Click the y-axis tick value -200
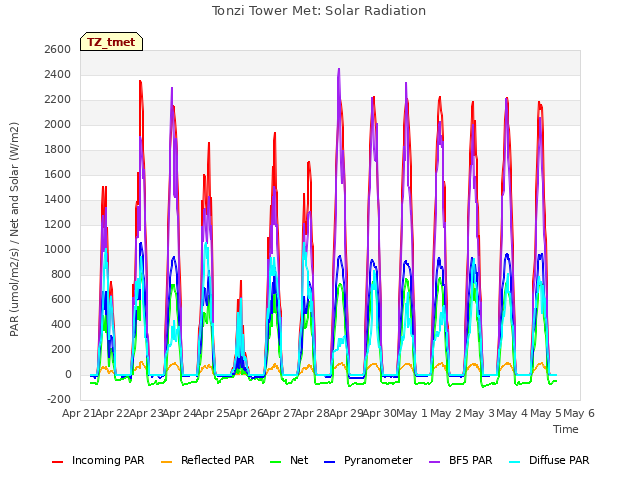Screen dimensions: 640x480 point(59,399)
